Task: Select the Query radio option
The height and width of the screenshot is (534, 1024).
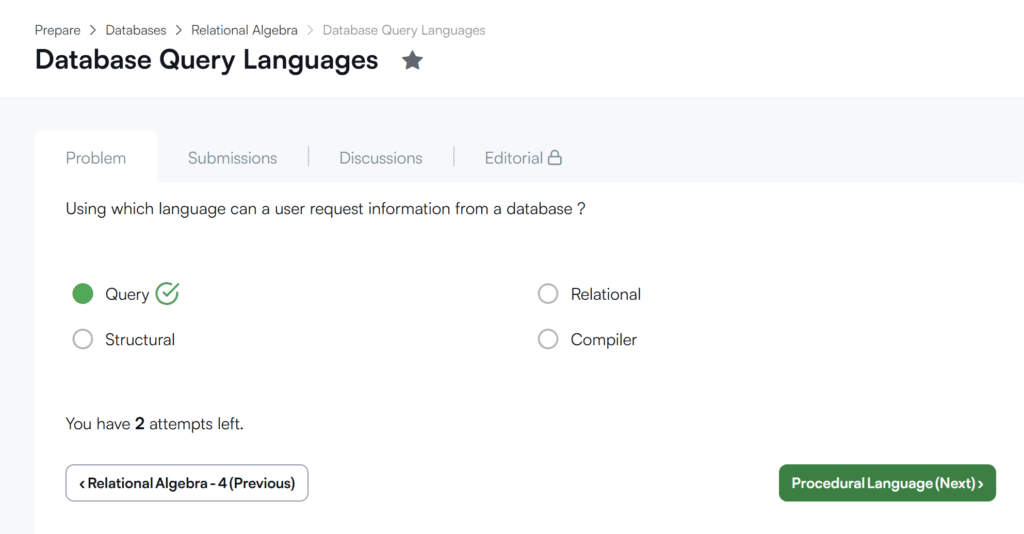Action: 83,294
